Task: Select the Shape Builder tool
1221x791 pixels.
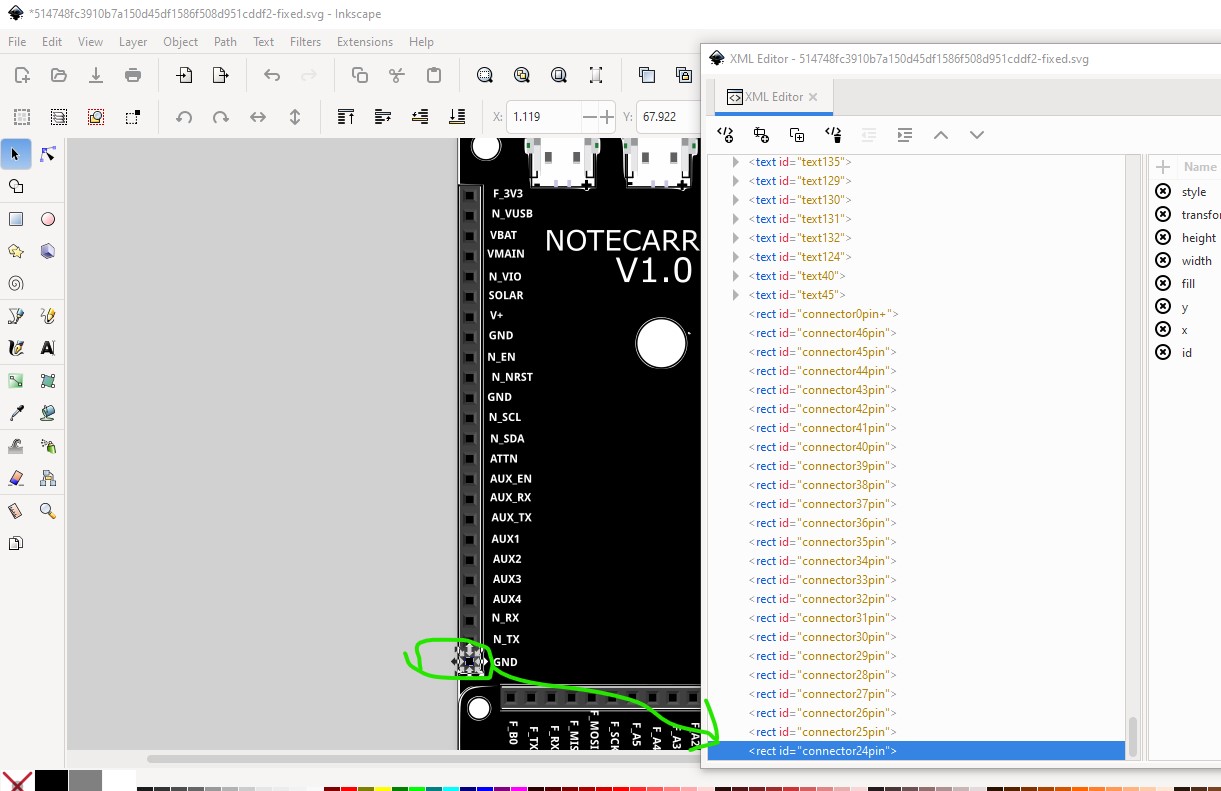Action: (x=15, y=186)
